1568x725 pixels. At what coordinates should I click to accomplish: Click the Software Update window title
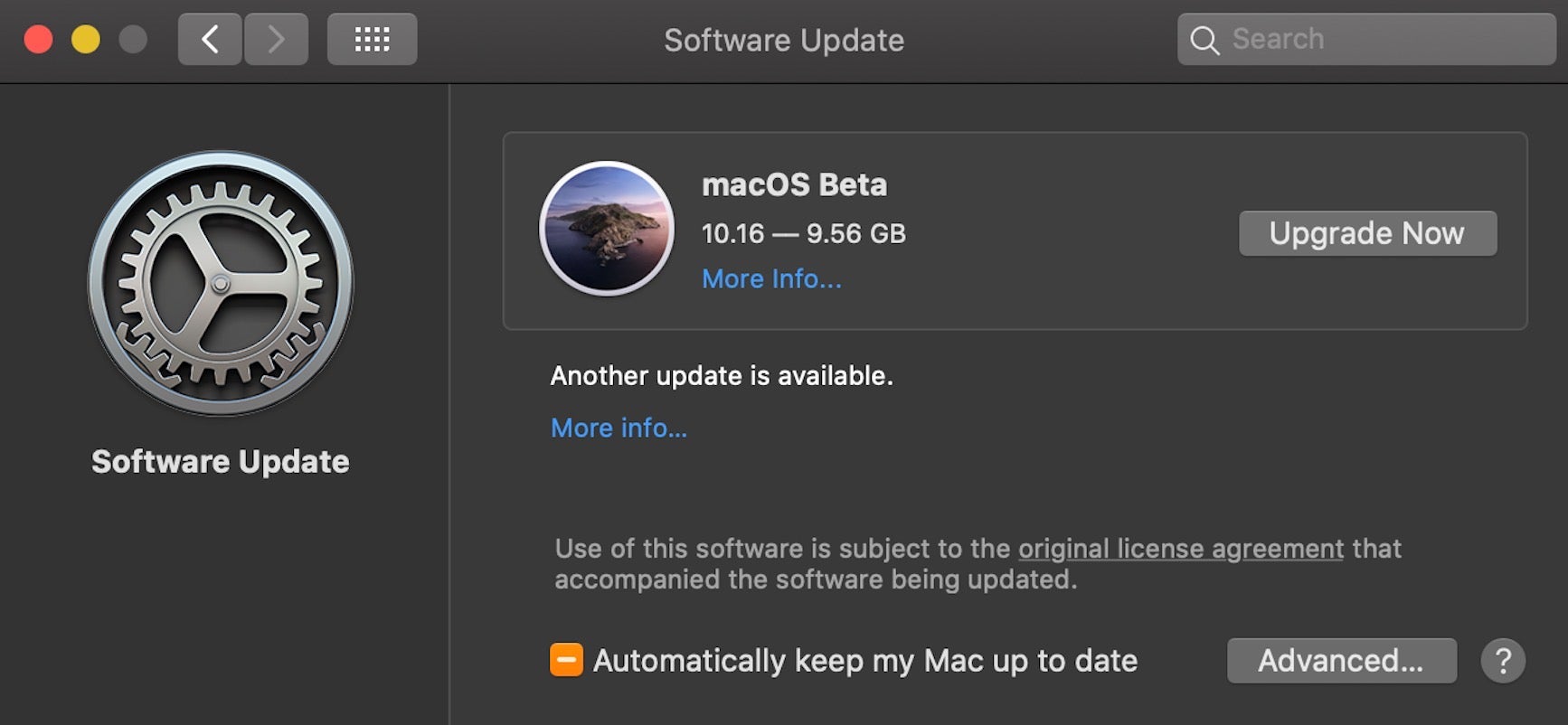[x=783, y=40]
